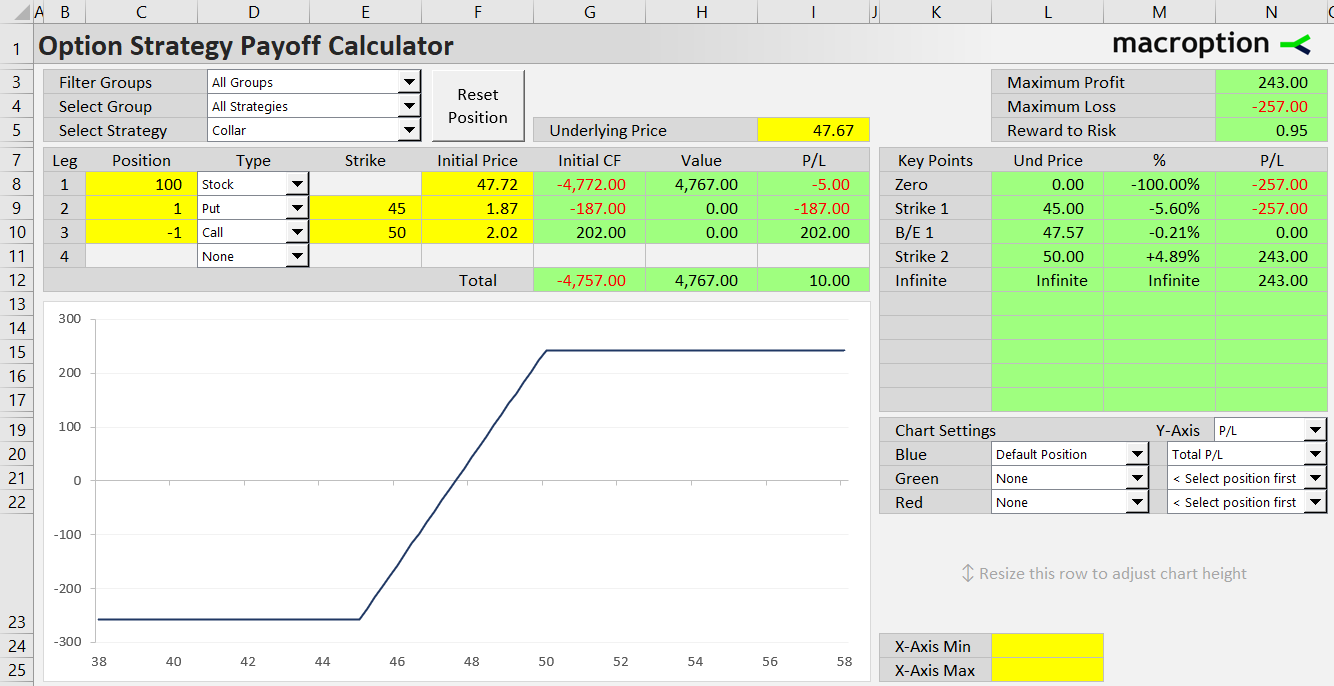Click the X-Axis Max input cell
The height and width of the screenshot is (686, 1334).
click(1047, 670)
